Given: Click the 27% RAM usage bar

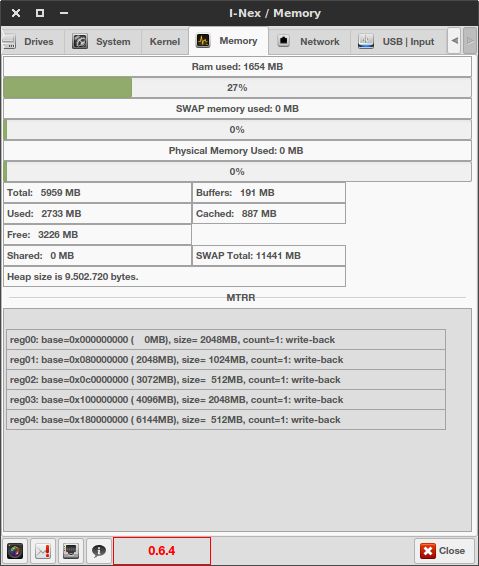Looking at the screenshot, I should (237, 88).
